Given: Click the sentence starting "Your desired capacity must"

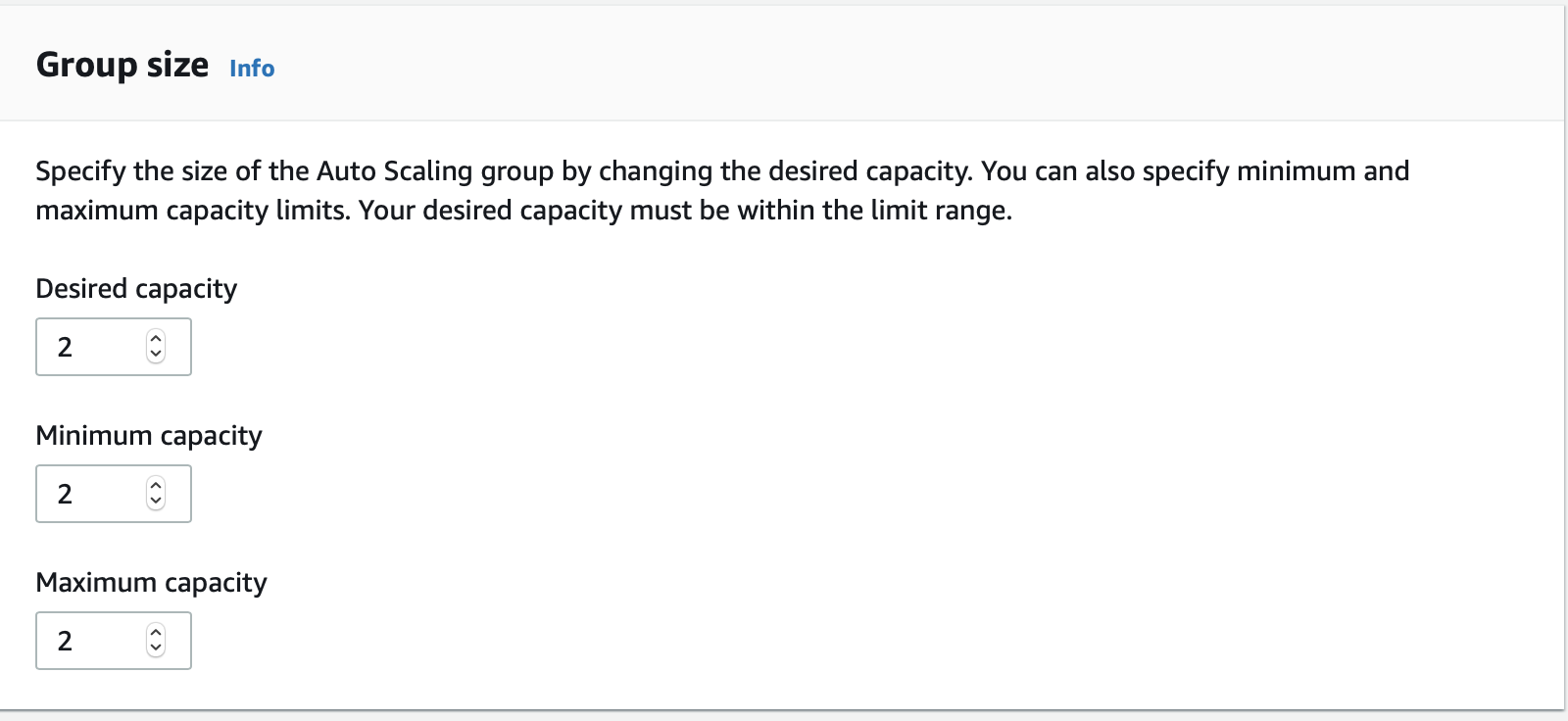Looking at the screenshot, I should coord(686,211).
